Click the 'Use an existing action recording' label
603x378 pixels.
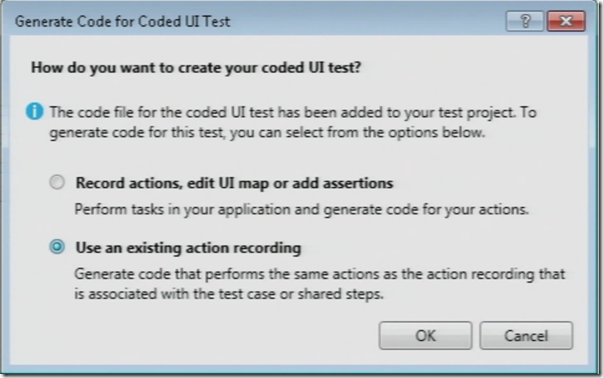pos(188,248)
